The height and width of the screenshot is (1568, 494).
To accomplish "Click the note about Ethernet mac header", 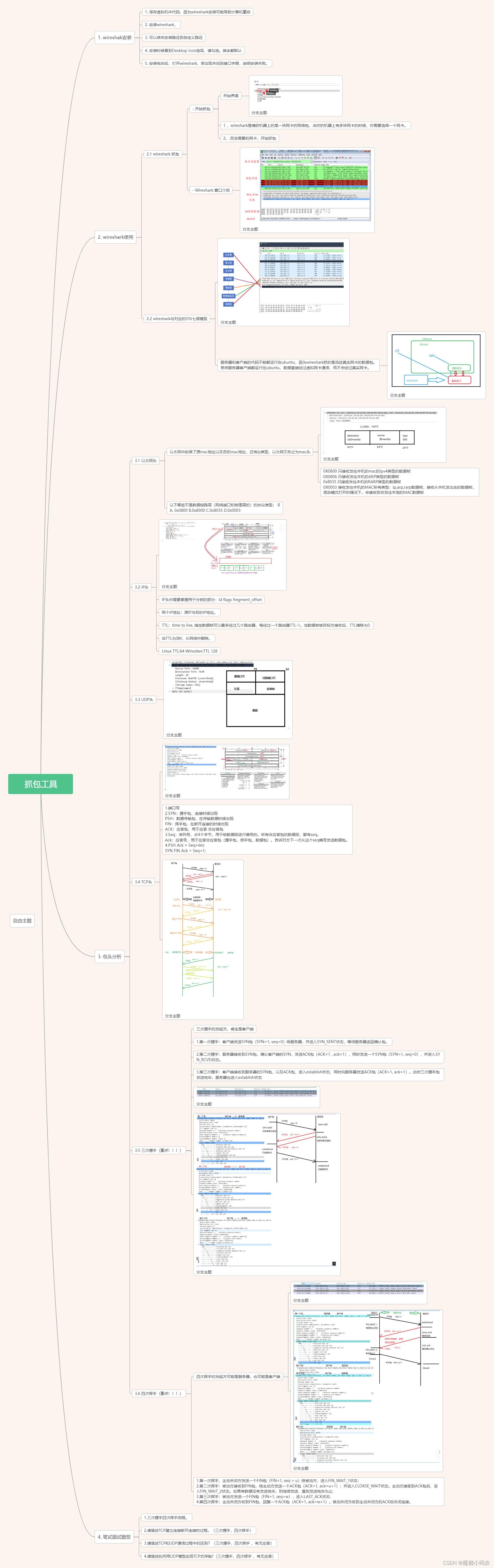I will (239, 452).
